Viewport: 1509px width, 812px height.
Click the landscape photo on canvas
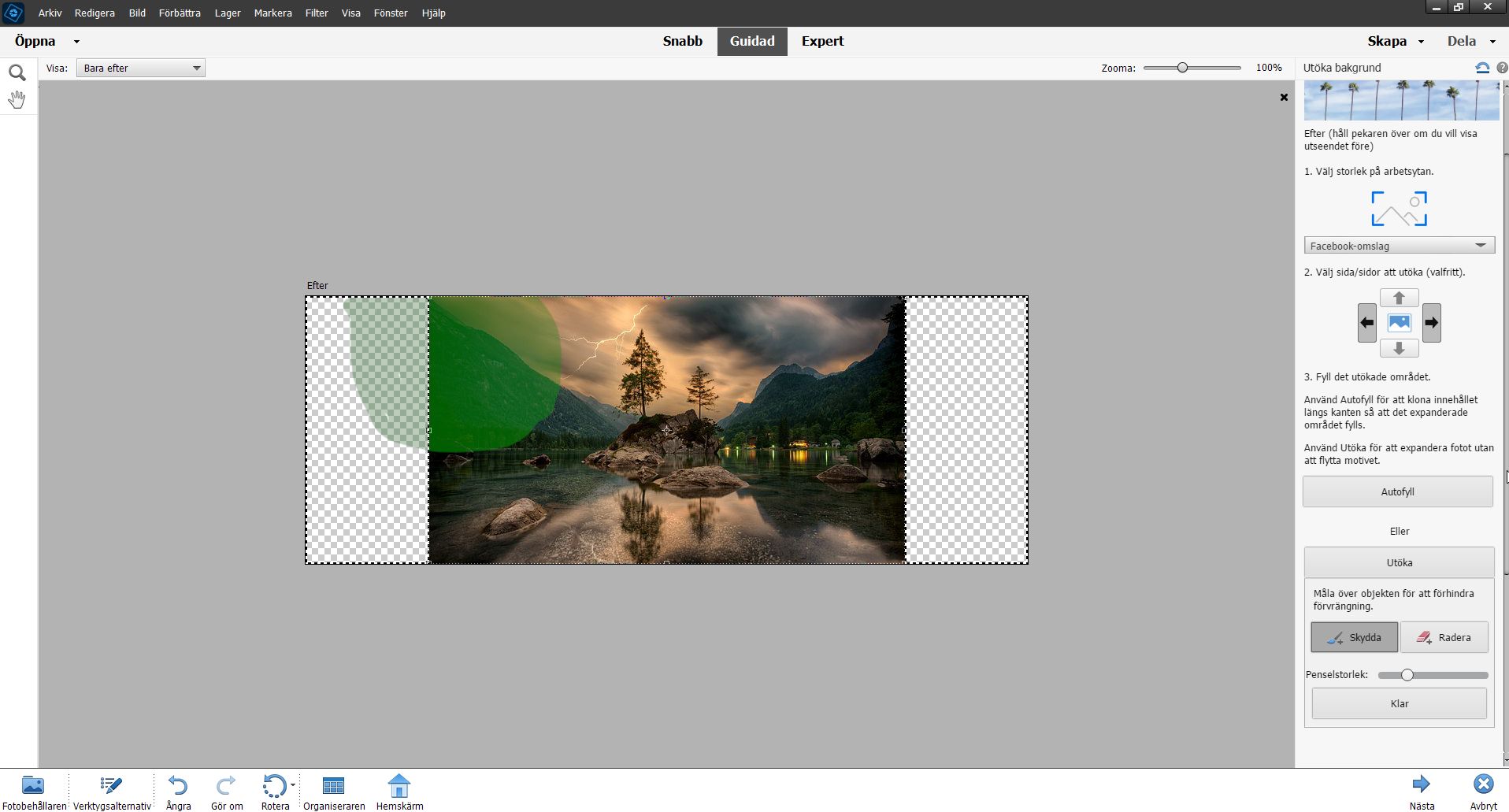(x=667, y=430)
